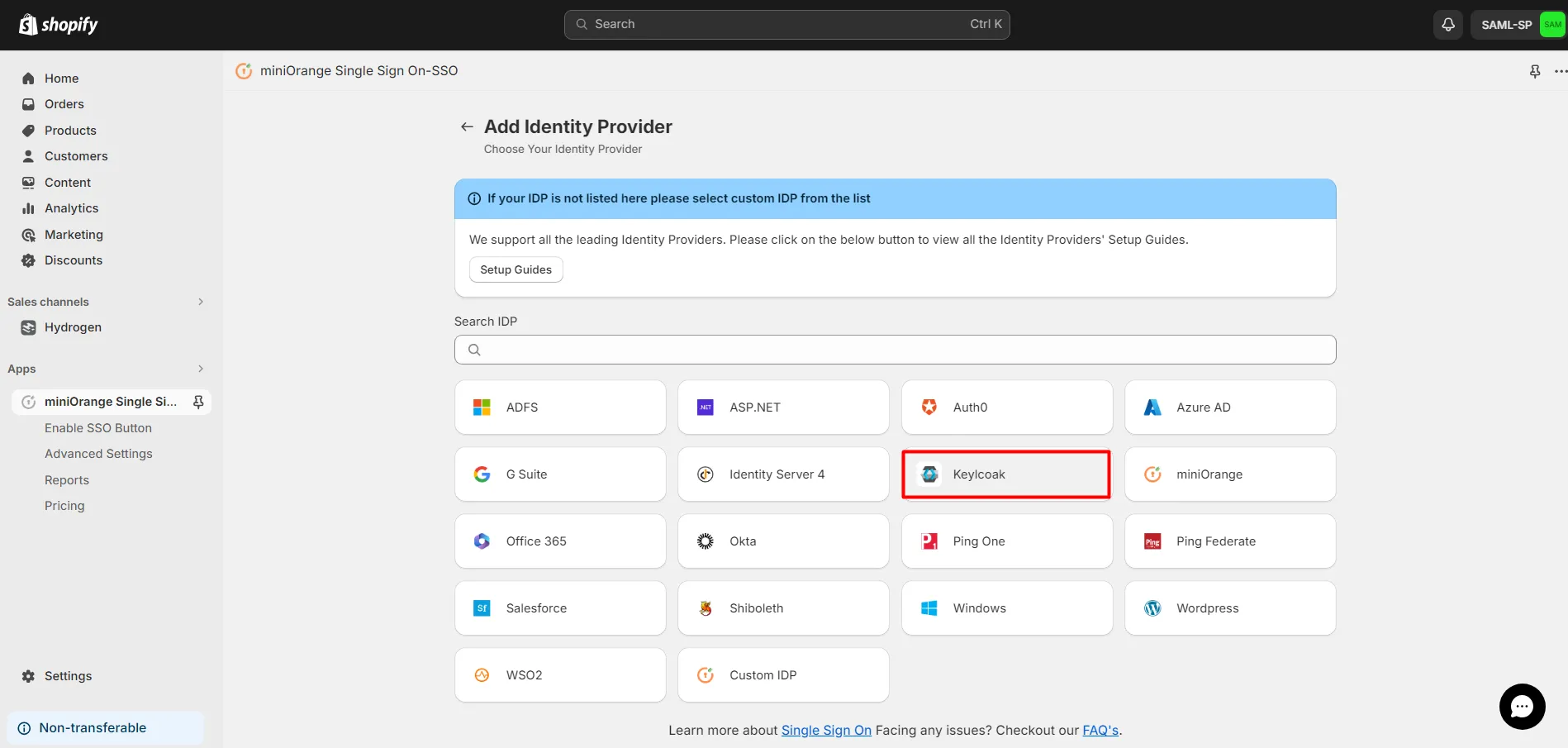Open the Pricing submenu item
Image resolution: width=1568 pixels, height=748 pixels.
tap(64, 506)
